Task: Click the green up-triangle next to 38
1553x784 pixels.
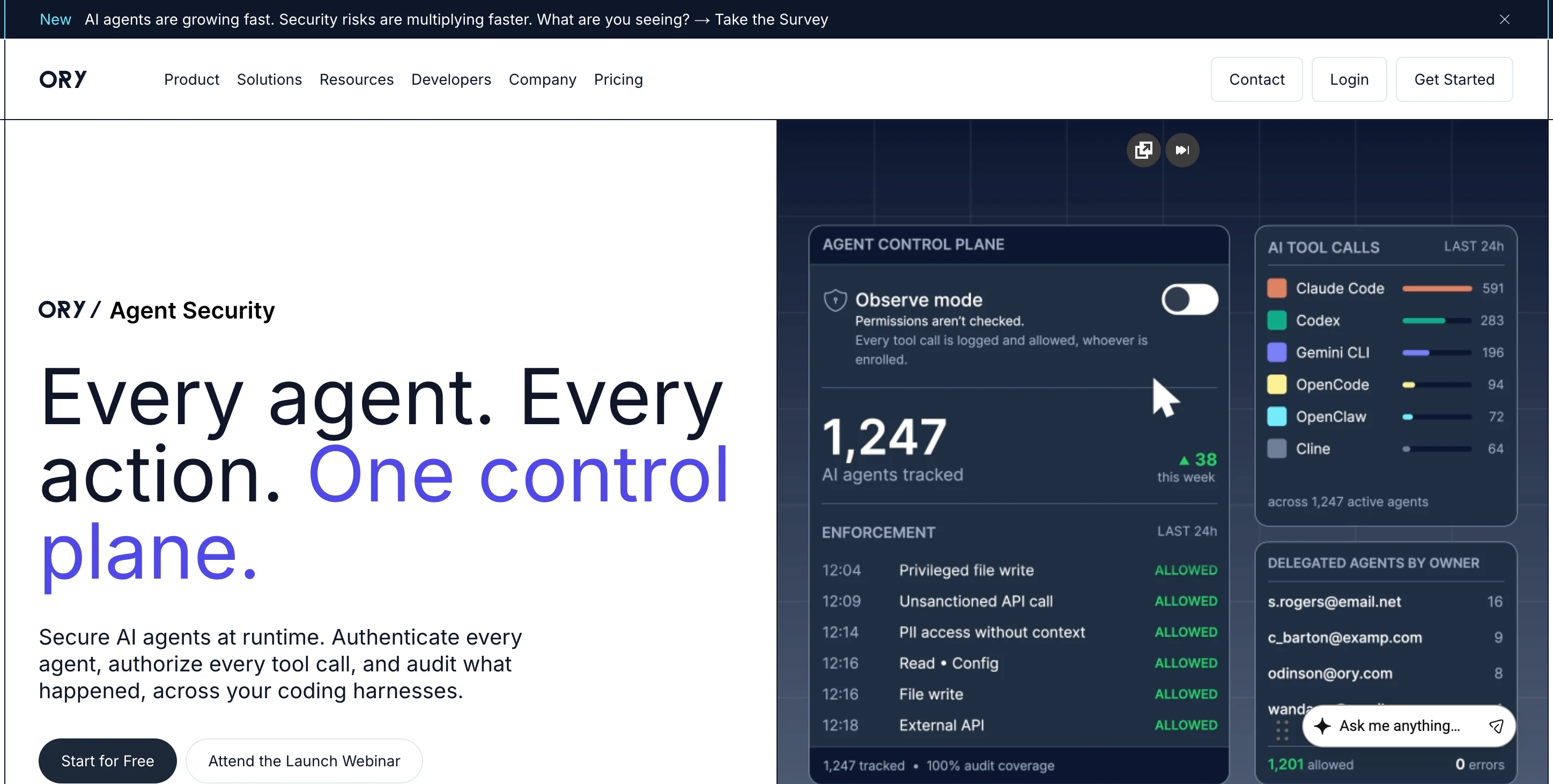Action: (1184, 460)
